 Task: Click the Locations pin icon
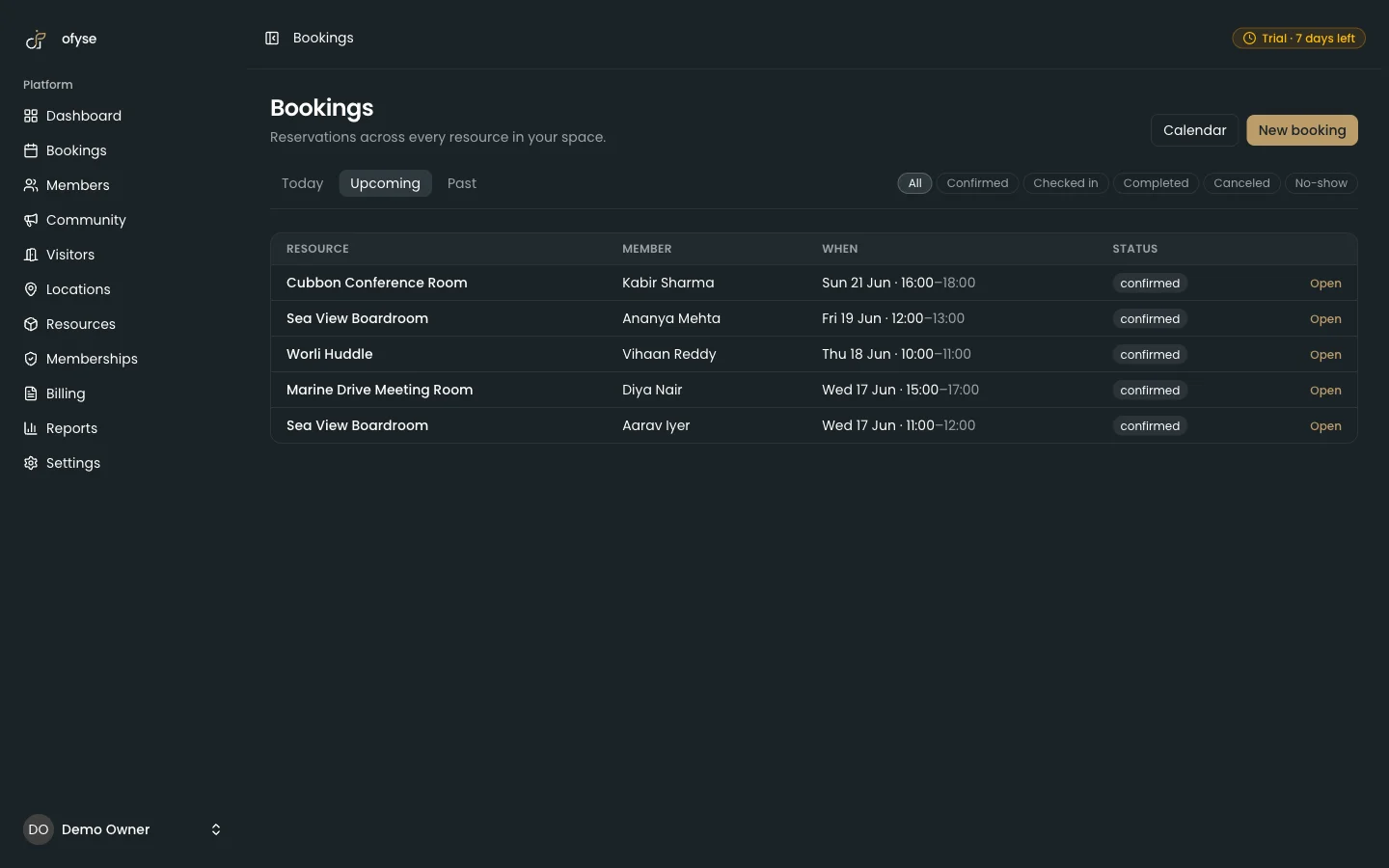[x=31, y=289]
